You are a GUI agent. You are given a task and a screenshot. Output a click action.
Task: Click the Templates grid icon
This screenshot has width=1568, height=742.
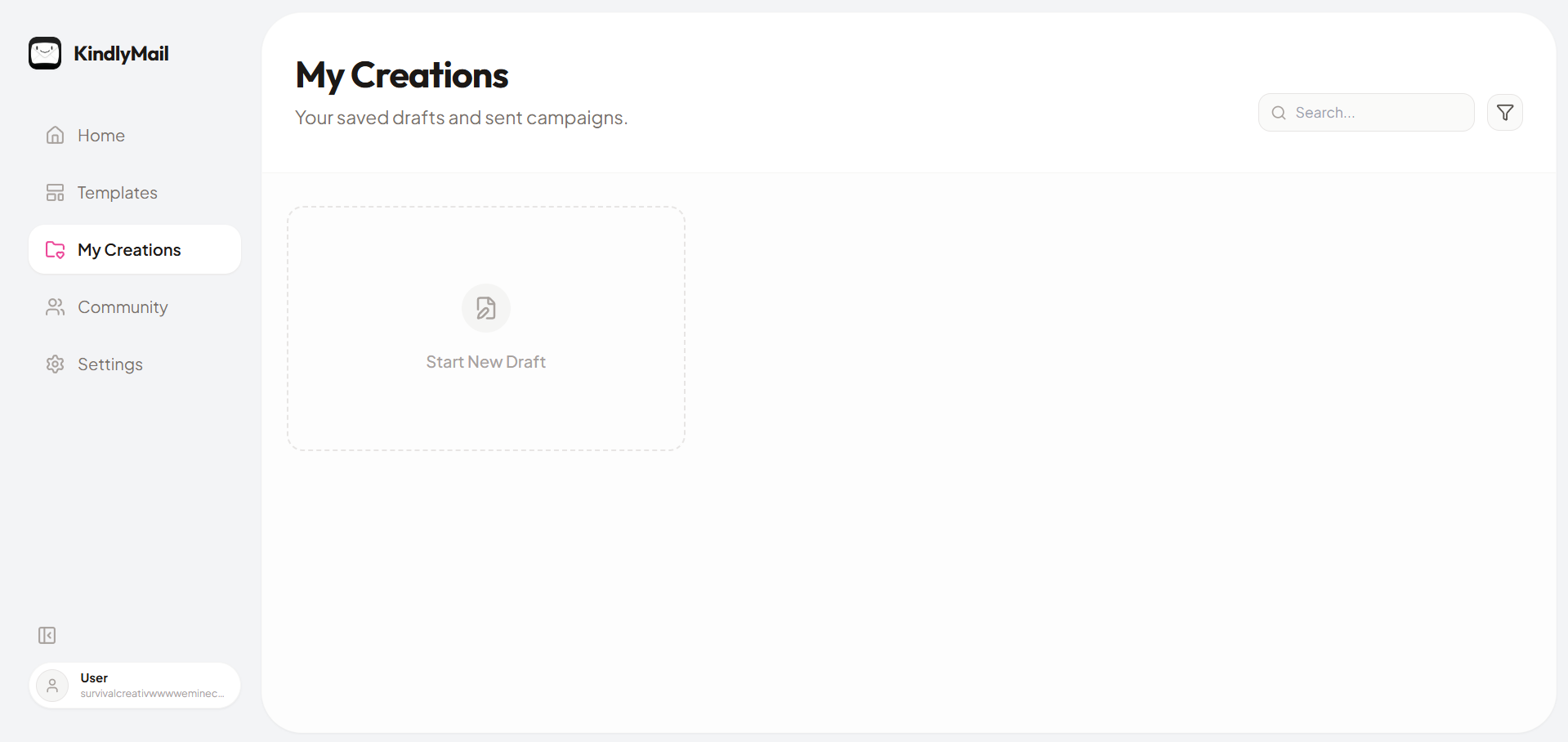tap(54, 192)
